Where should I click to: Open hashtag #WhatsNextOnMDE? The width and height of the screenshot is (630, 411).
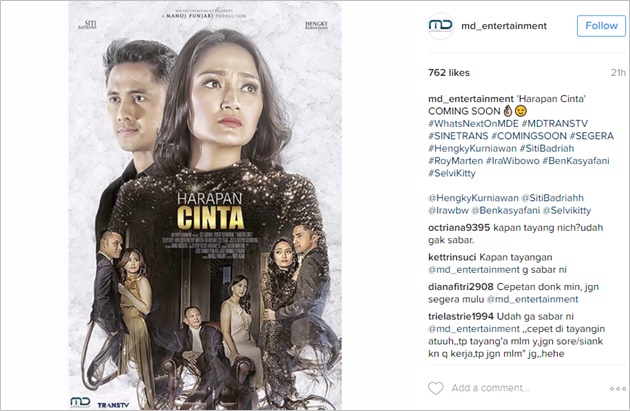click(473, 123)
